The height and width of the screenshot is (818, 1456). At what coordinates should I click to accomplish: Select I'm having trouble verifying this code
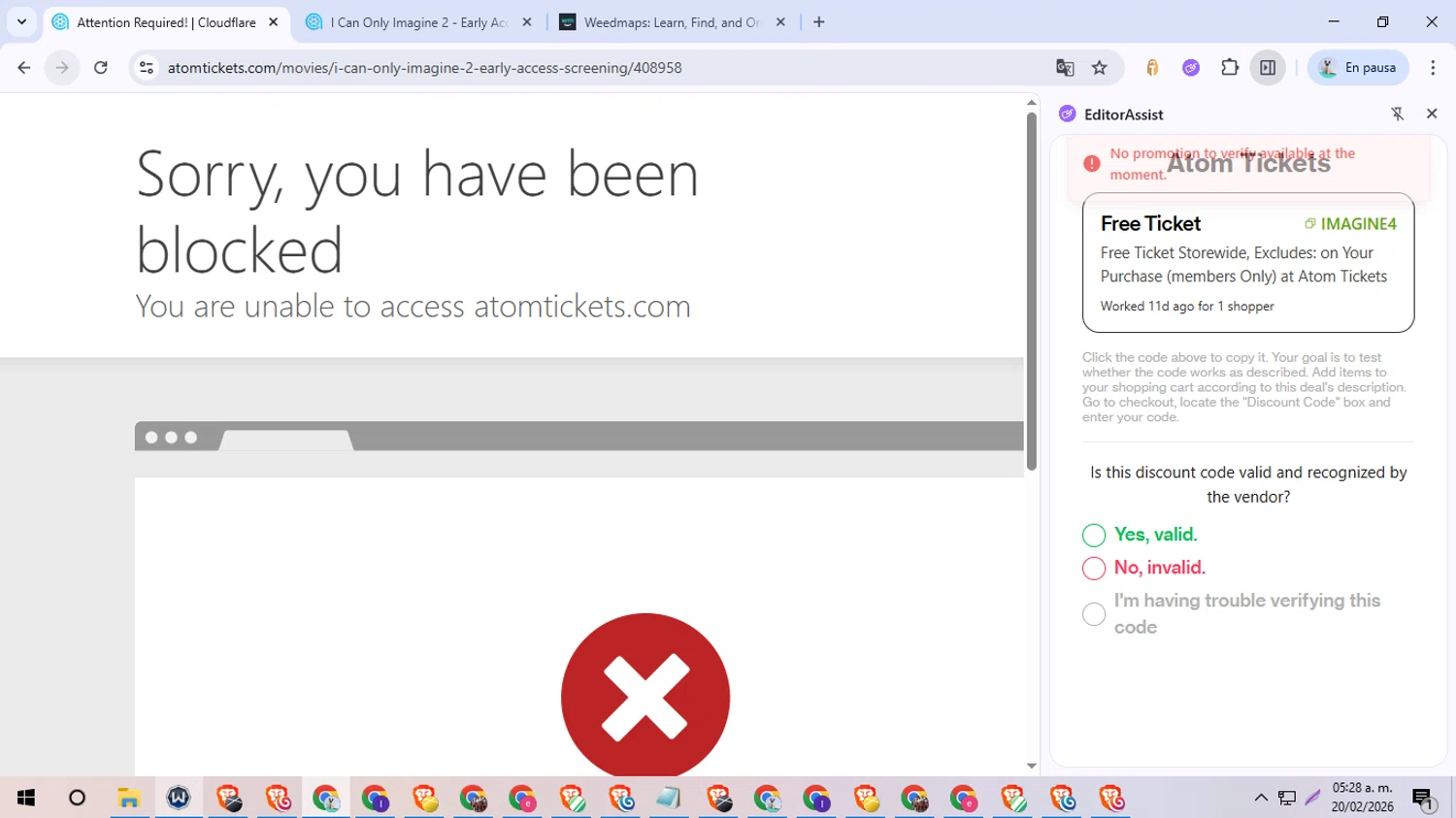pyautogui.click(x=1094, y=614)
